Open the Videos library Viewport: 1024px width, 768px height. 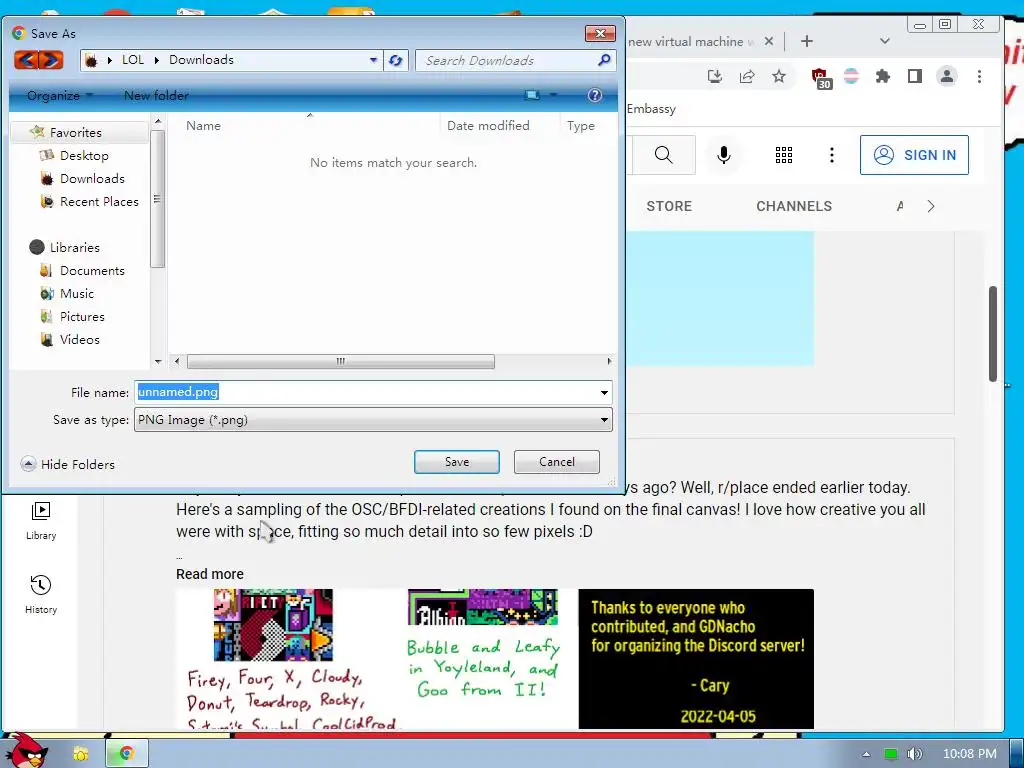(x=80, y=340)
